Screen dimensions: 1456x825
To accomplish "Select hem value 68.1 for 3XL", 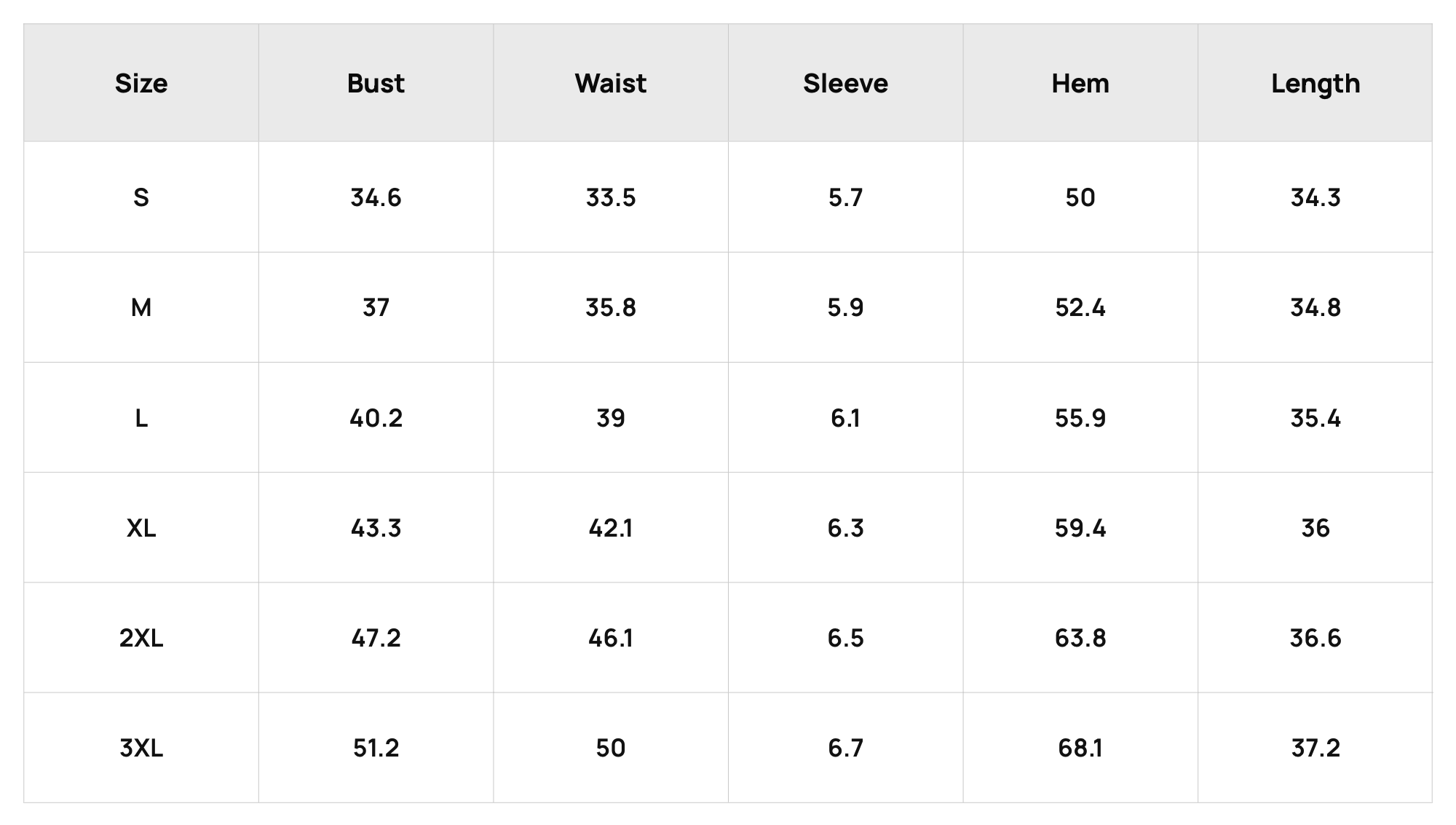I will coord(1080,748).
